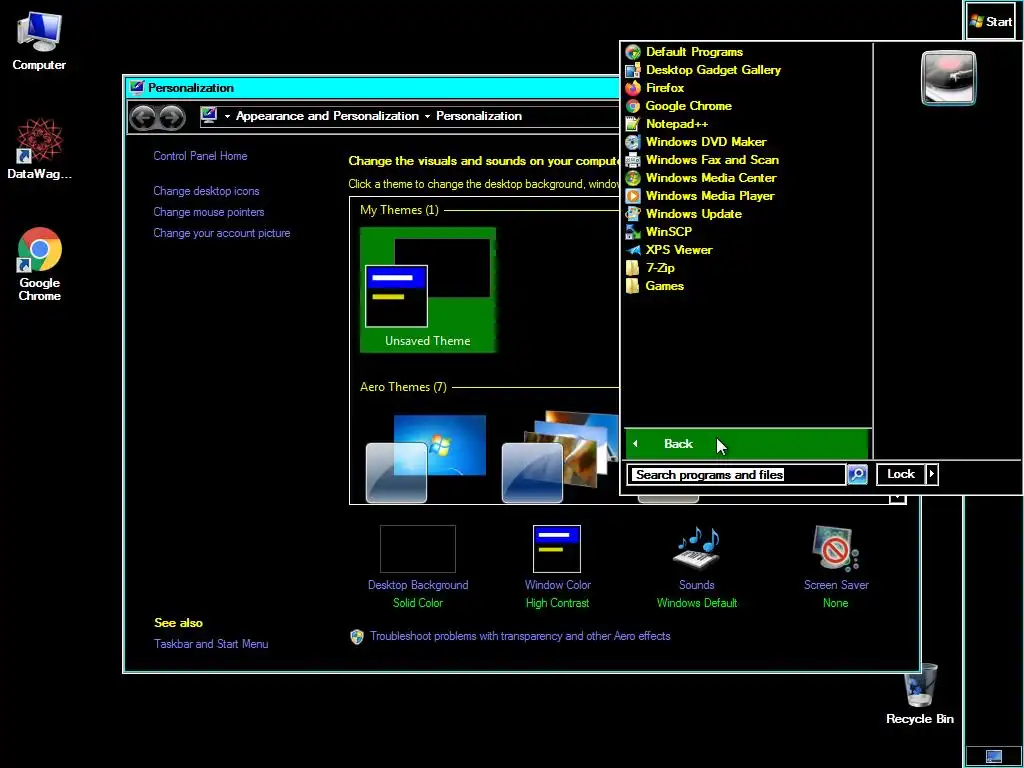Click the Lock button
1024x768 pixels.
(901, 474)
